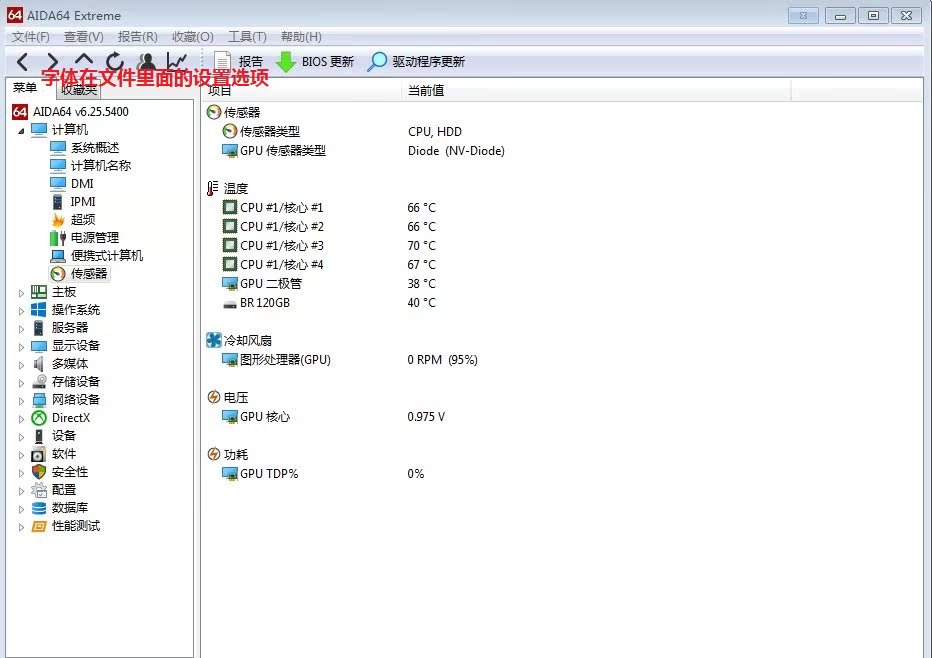Expand the 显示设备 tree node

pos(21,347)
